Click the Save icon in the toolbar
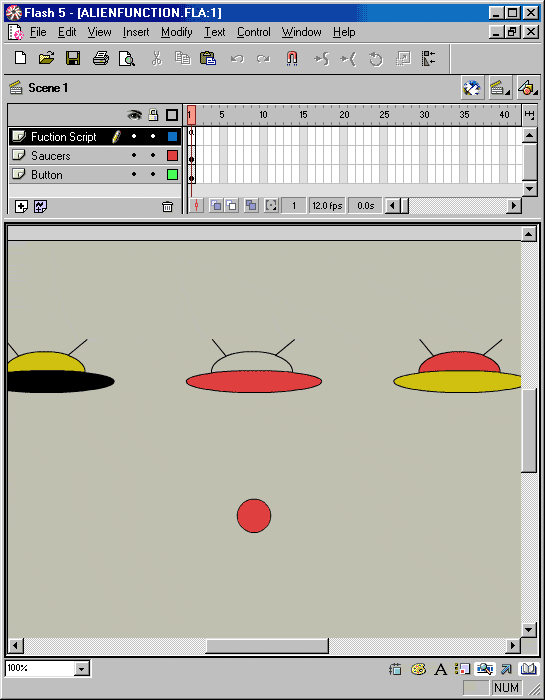The image size is (545, 700). pyautogui.click(x=73, y=58)
